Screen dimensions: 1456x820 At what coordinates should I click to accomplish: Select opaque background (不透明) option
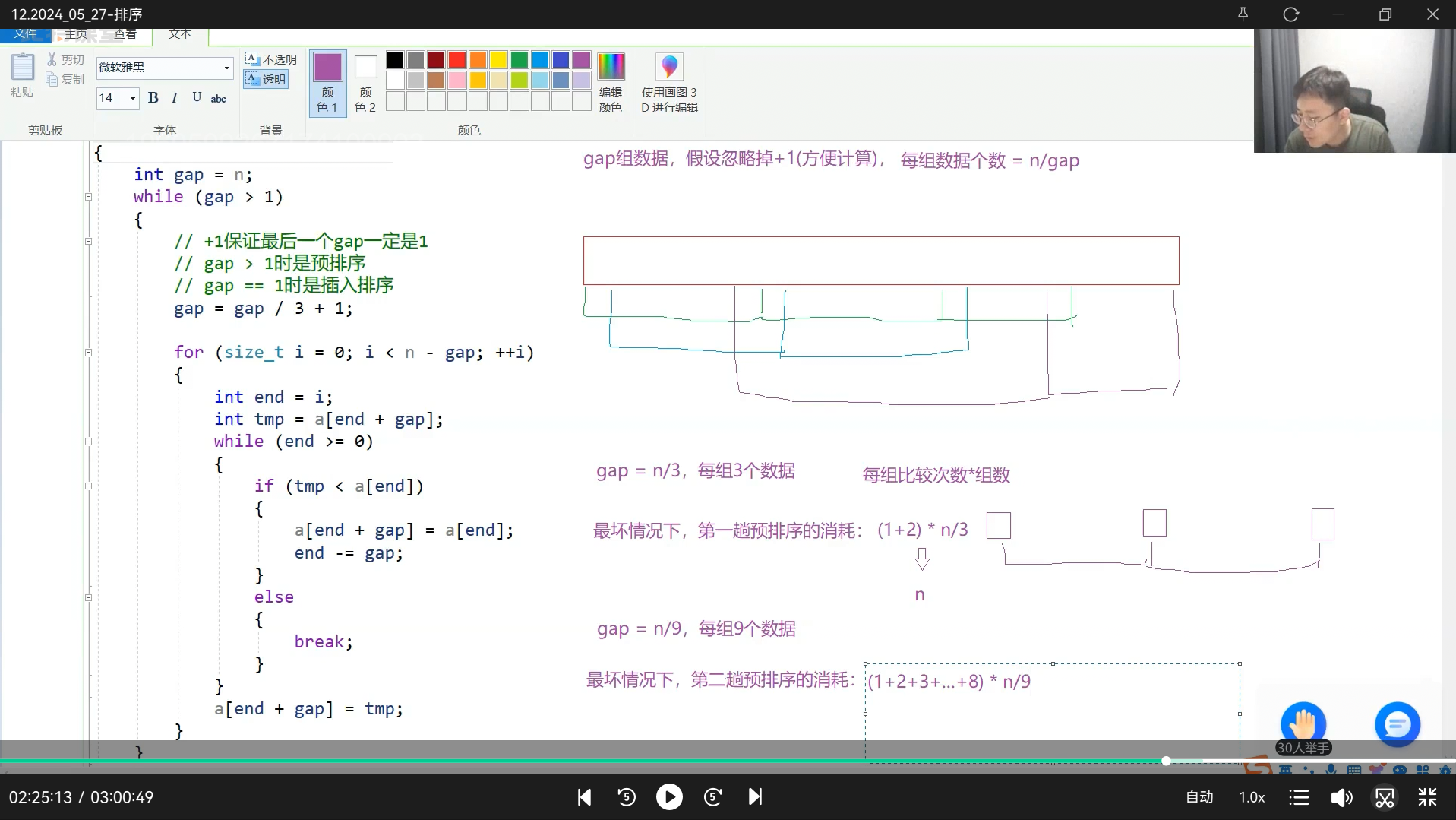(x=271, y=59)
